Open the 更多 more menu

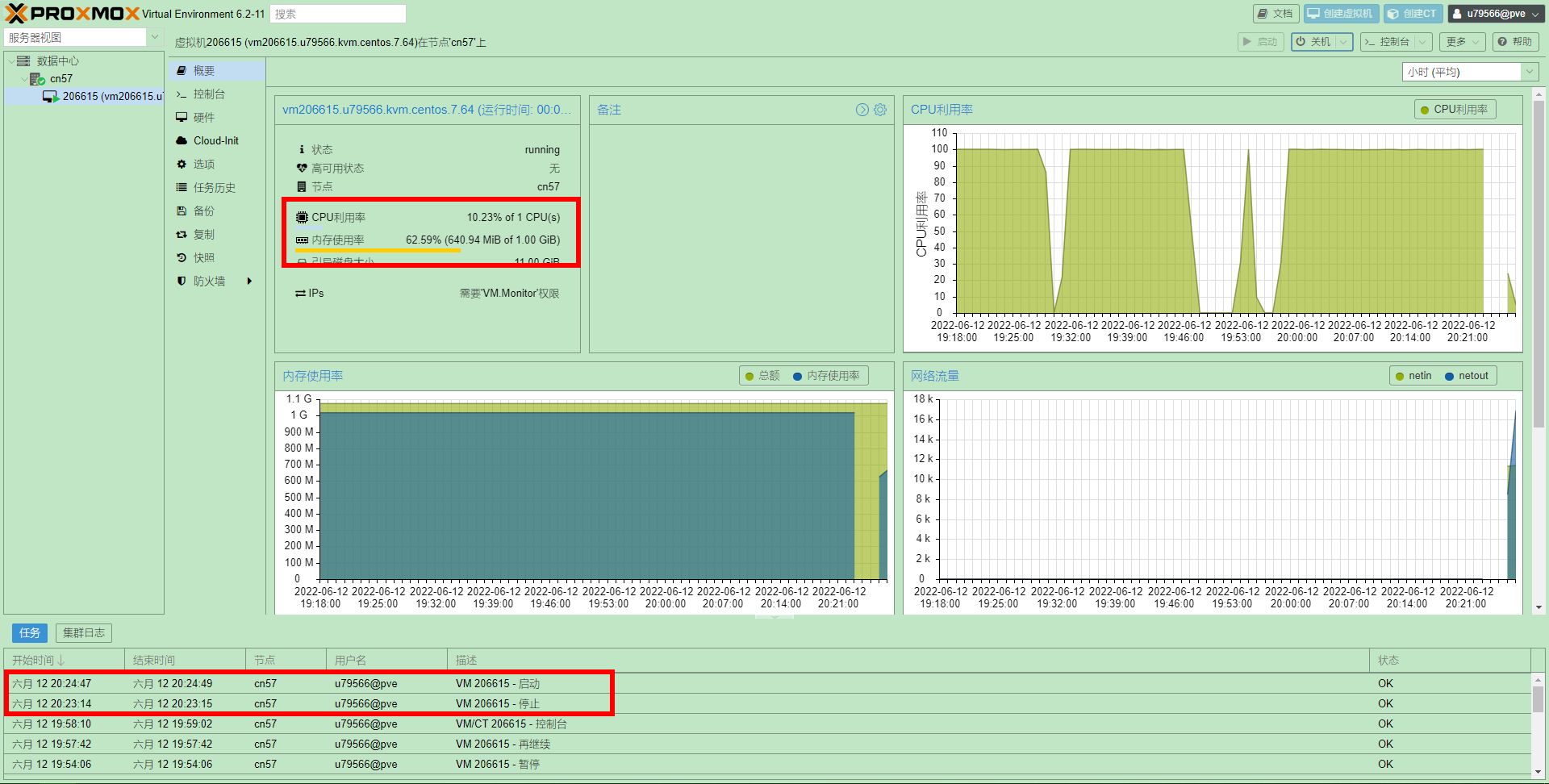coord(1462,42)
